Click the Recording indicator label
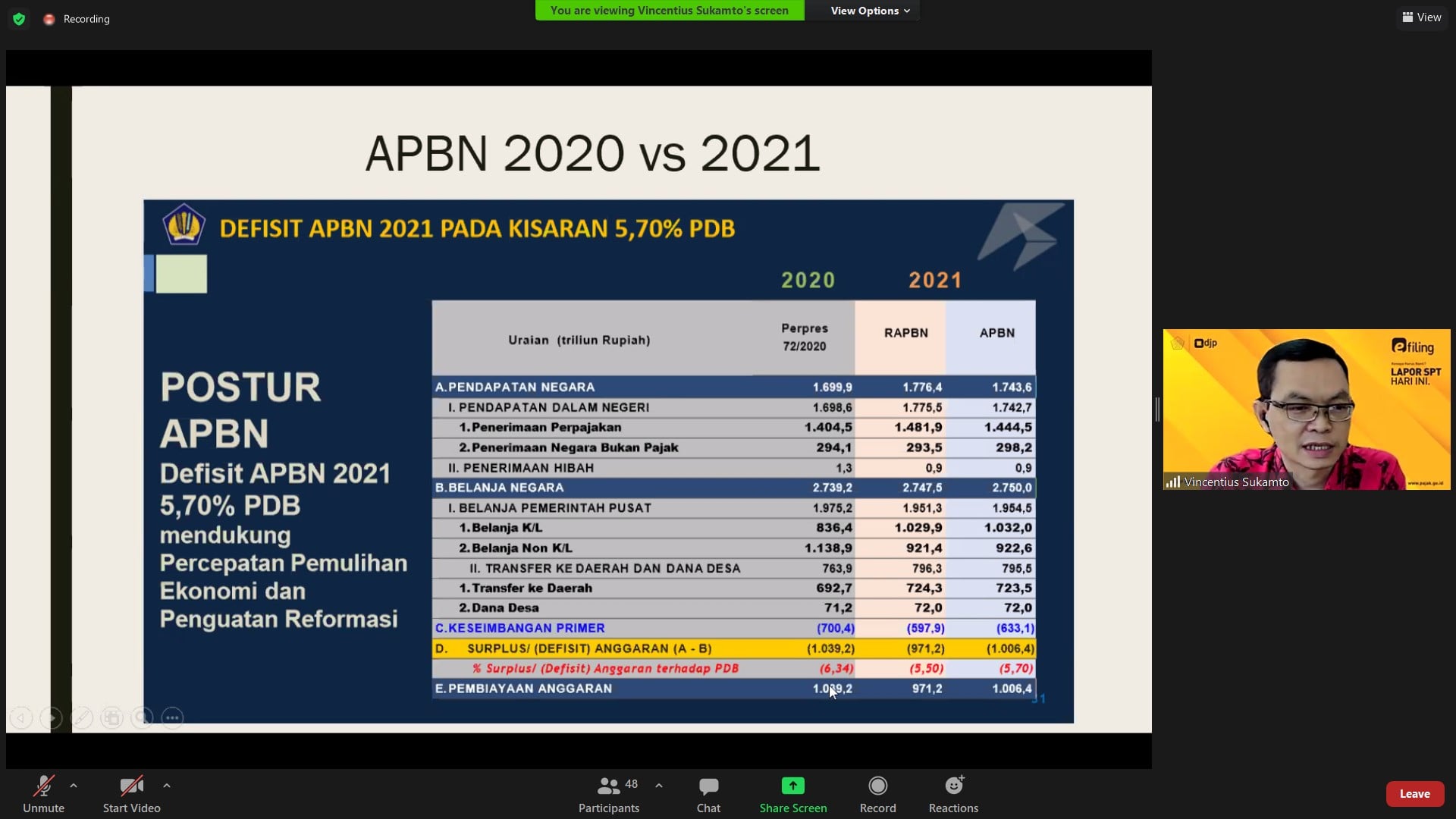1456x819 pixels. coord(86,19)
